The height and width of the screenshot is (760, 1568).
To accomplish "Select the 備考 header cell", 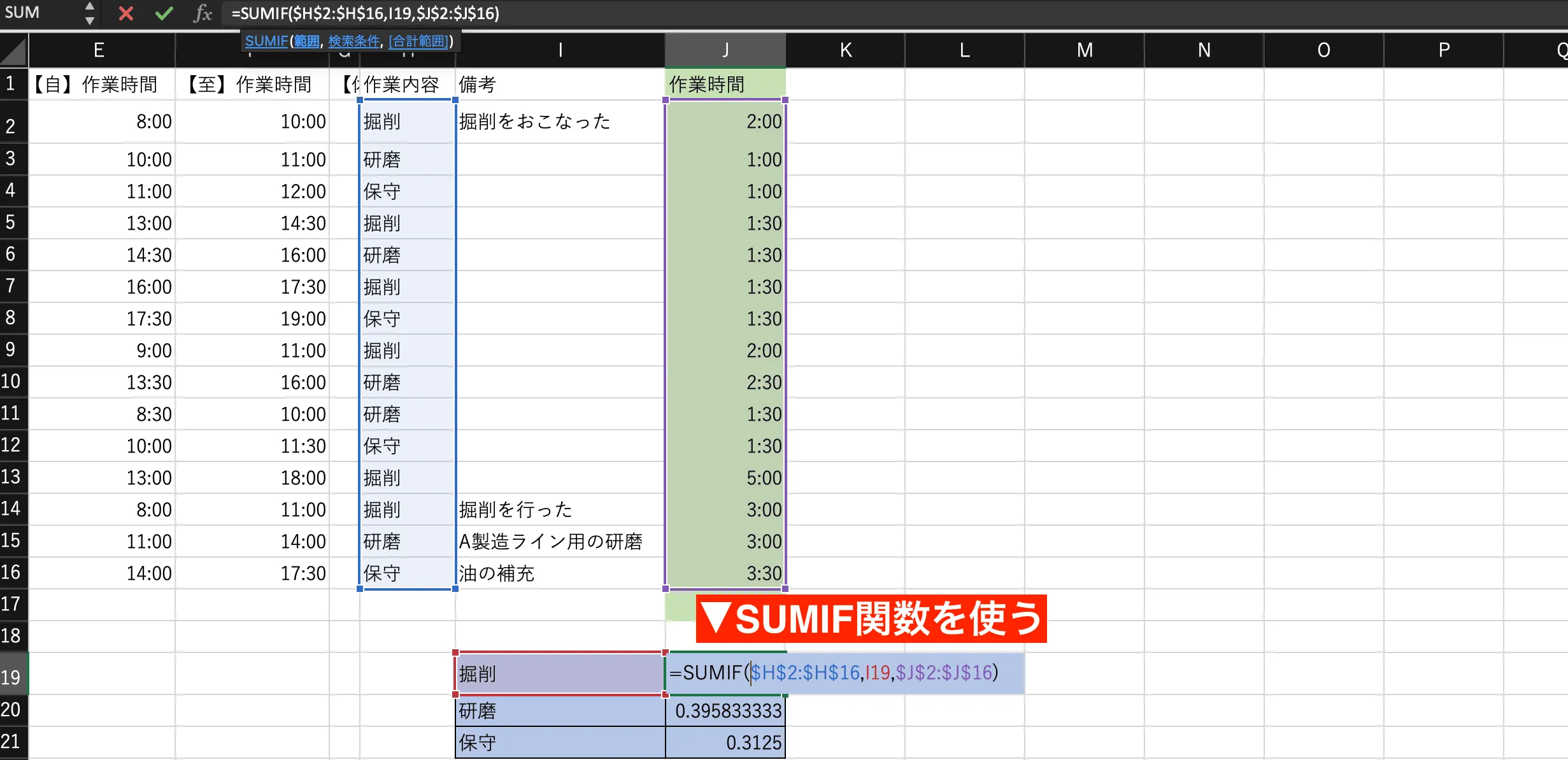I will [x=559, y=83].
